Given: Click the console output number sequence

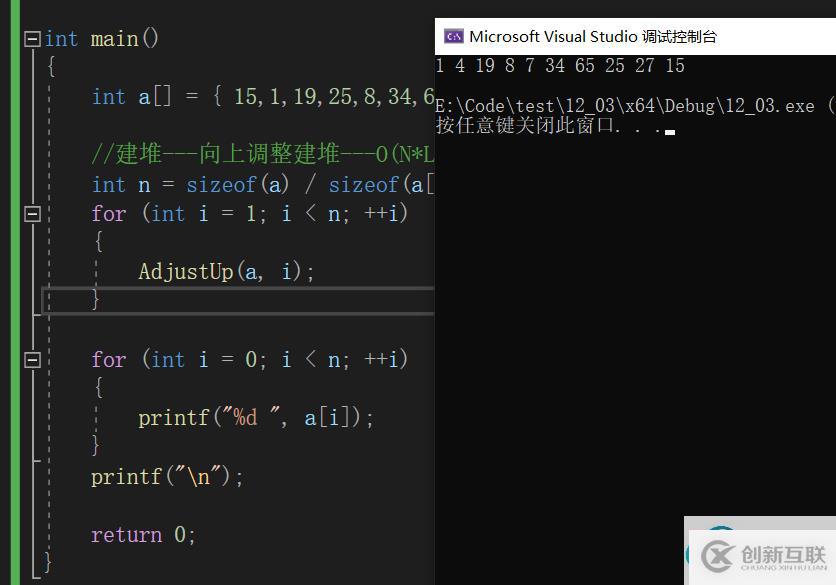Looking at the screenshot, I should 560,66.
